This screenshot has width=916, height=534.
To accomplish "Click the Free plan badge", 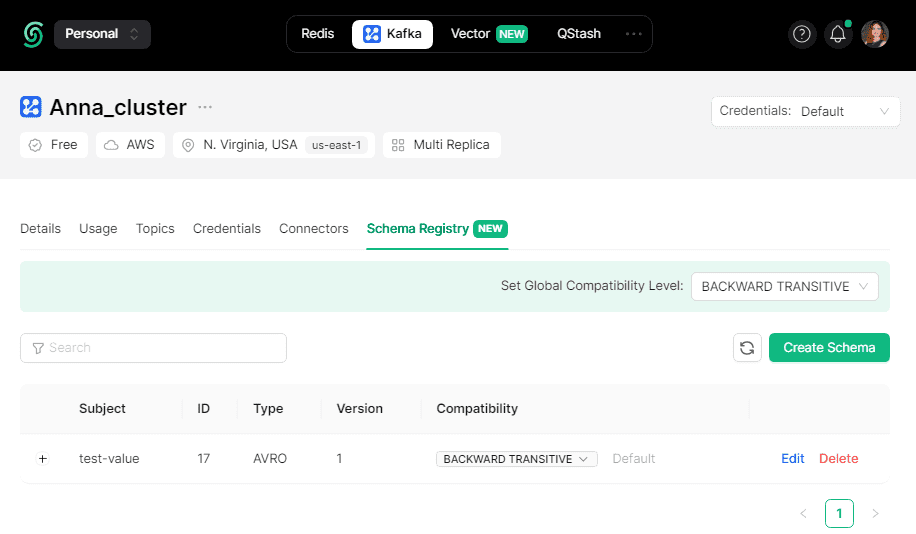I will (x=54, y=145).
